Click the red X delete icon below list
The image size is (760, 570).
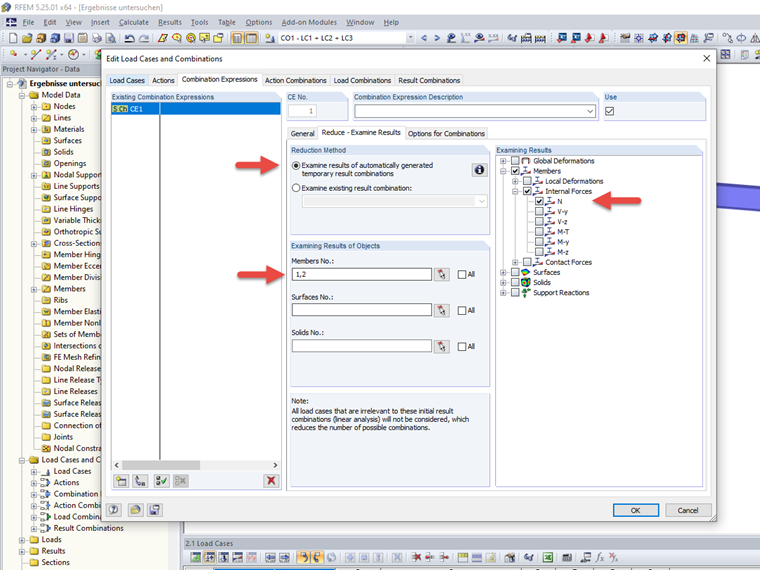coord(271,481)
